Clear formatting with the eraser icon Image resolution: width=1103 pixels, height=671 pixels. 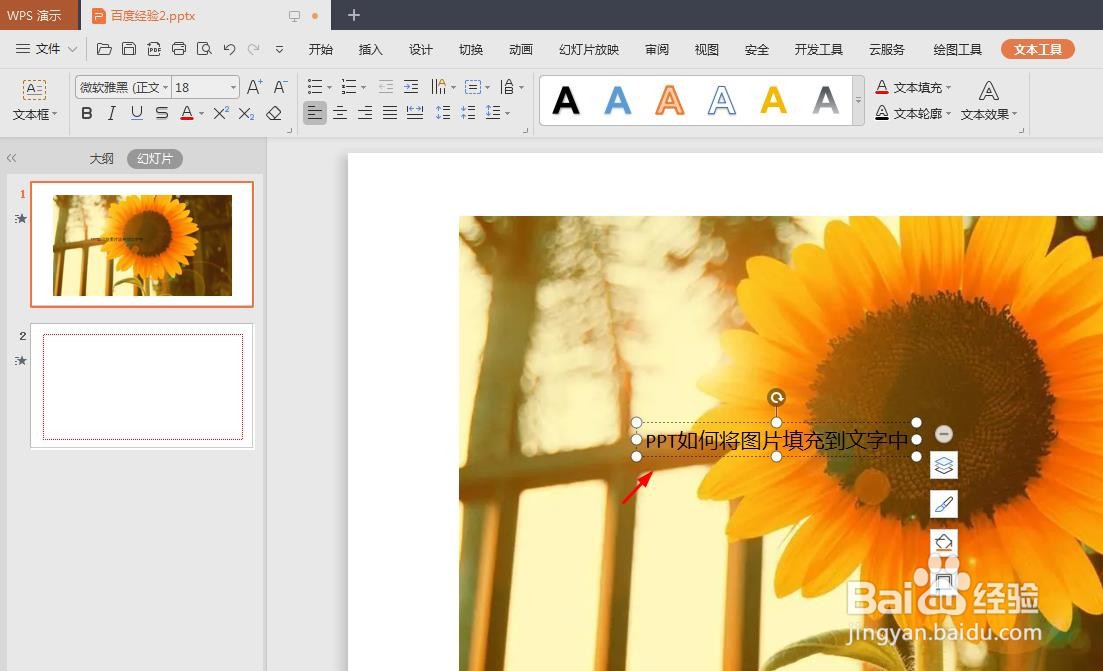(274, 113)
